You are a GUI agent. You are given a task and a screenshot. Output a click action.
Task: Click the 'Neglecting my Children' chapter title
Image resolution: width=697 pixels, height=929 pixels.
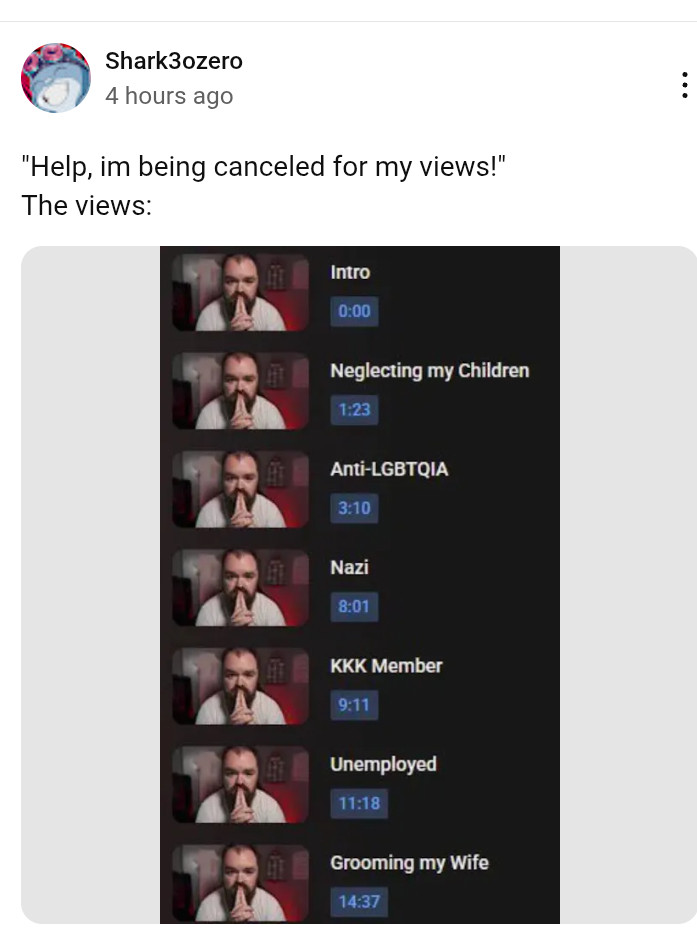430,371
